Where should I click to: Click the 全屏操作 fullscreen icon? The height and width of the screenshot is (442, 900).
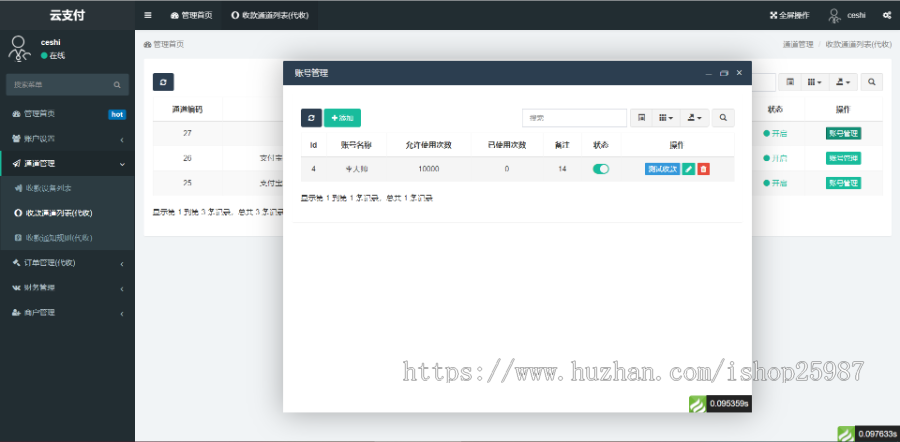click(x=773, y=15)
